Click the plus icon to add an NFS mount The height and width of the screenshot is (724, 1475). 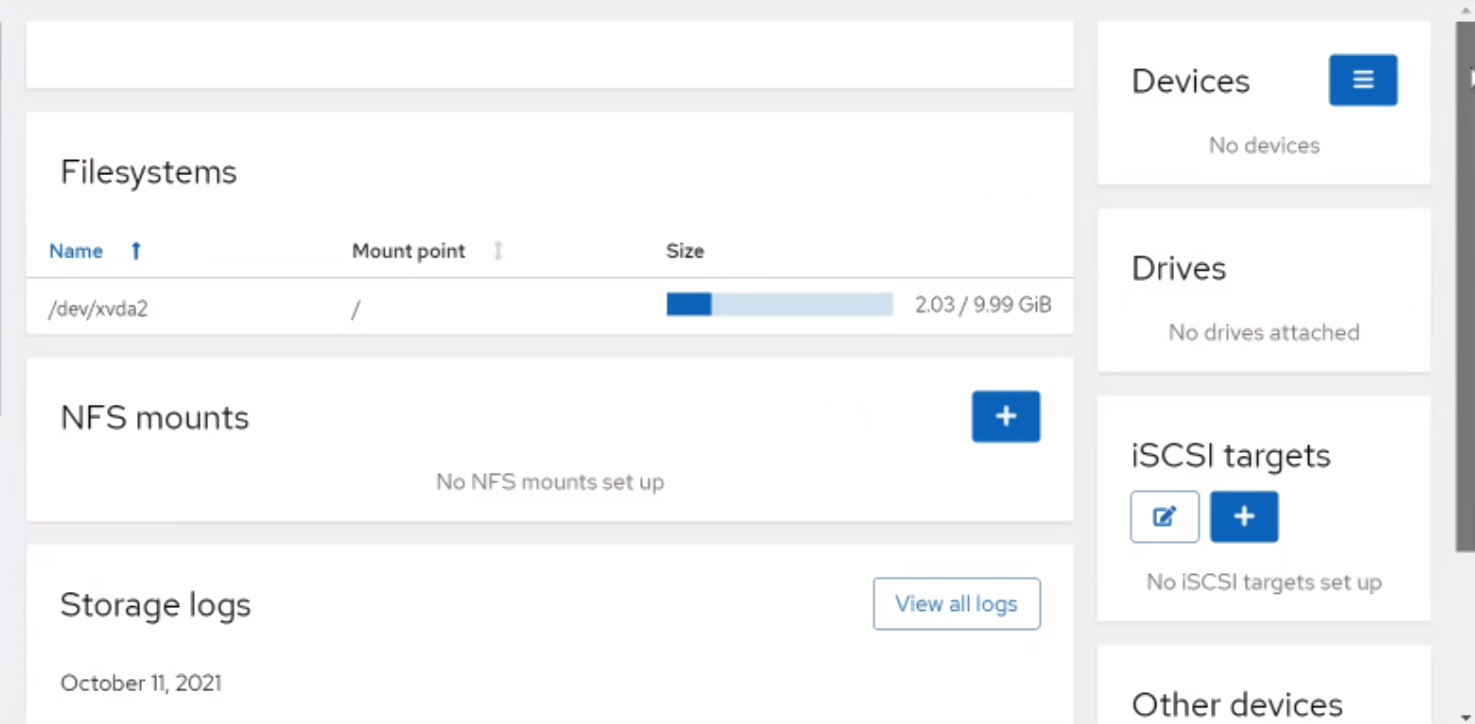[x=1005, y=416]
